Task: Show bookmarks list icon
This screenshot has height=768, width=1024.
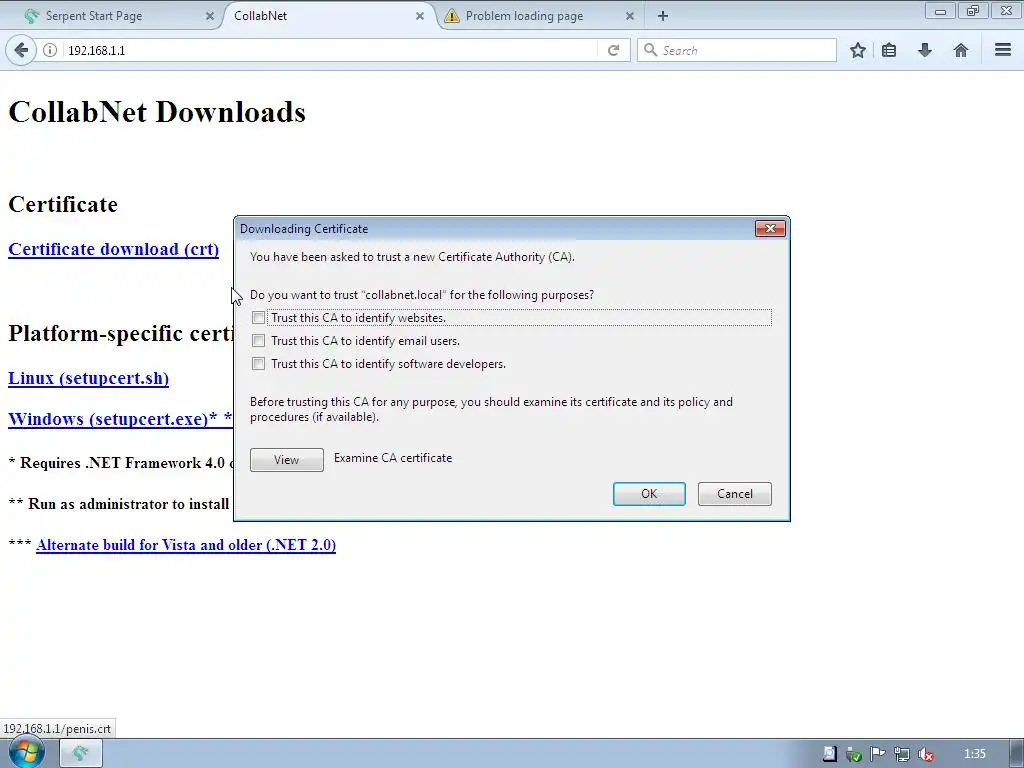Action: point(889,50)
